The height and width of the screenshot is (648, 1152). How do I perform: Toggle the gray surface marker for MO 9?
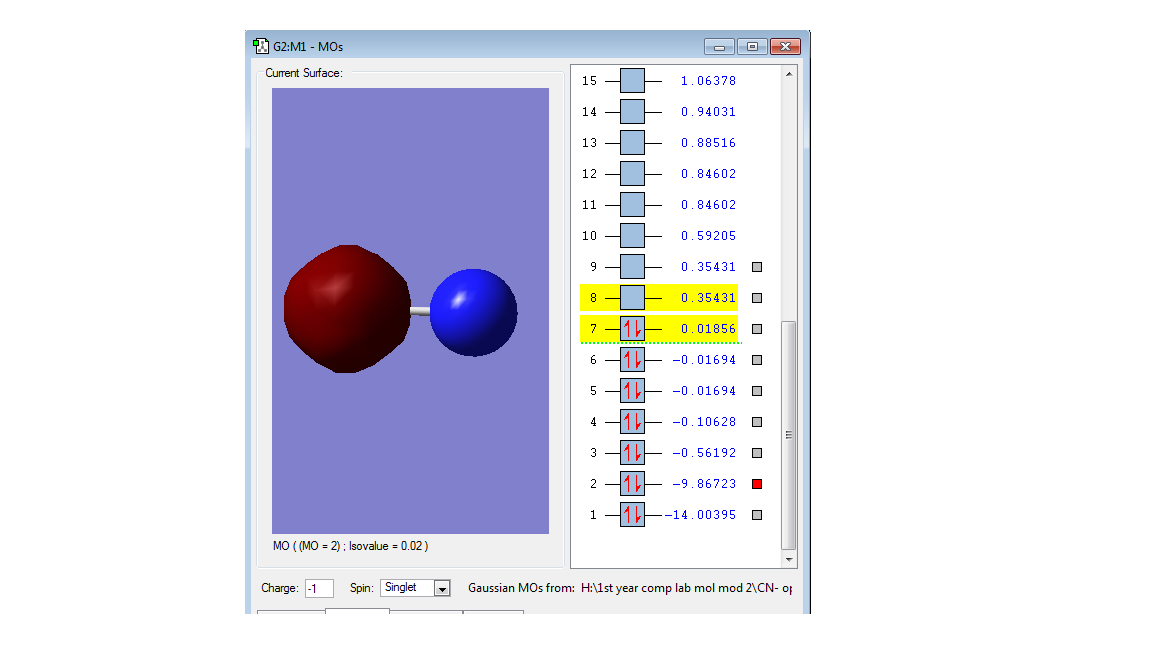[x=757, y=267]
